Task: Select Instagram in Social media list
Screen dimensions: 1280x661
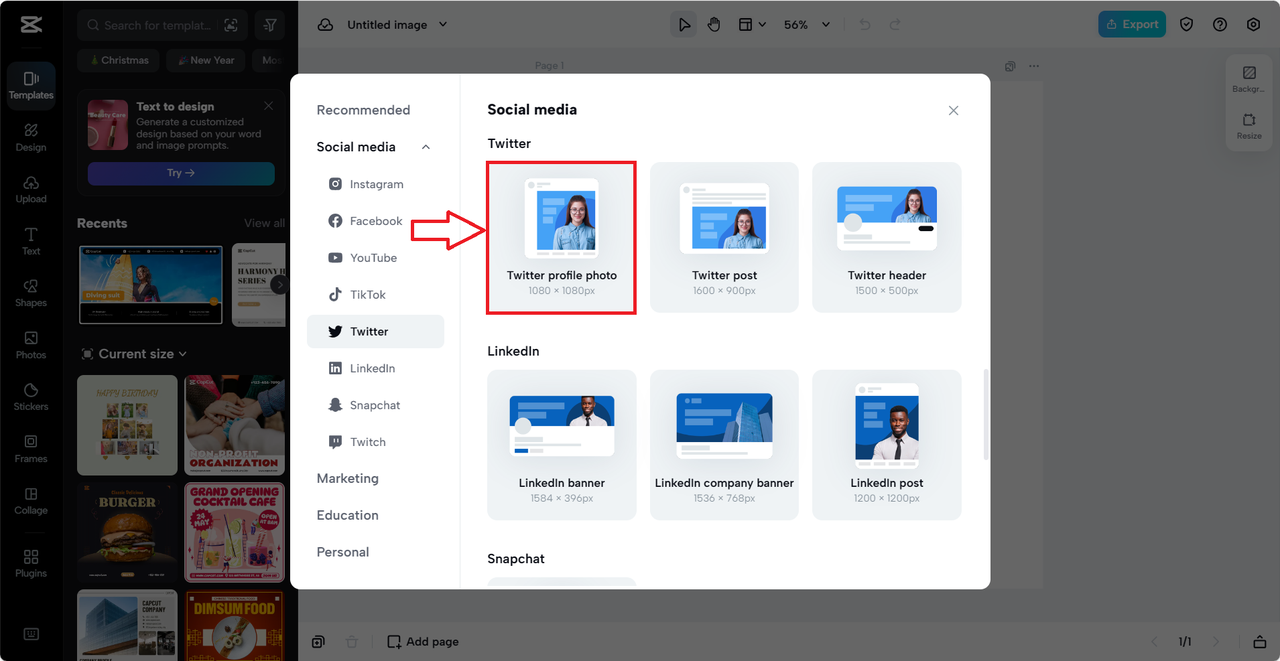Action: [376, 184]
